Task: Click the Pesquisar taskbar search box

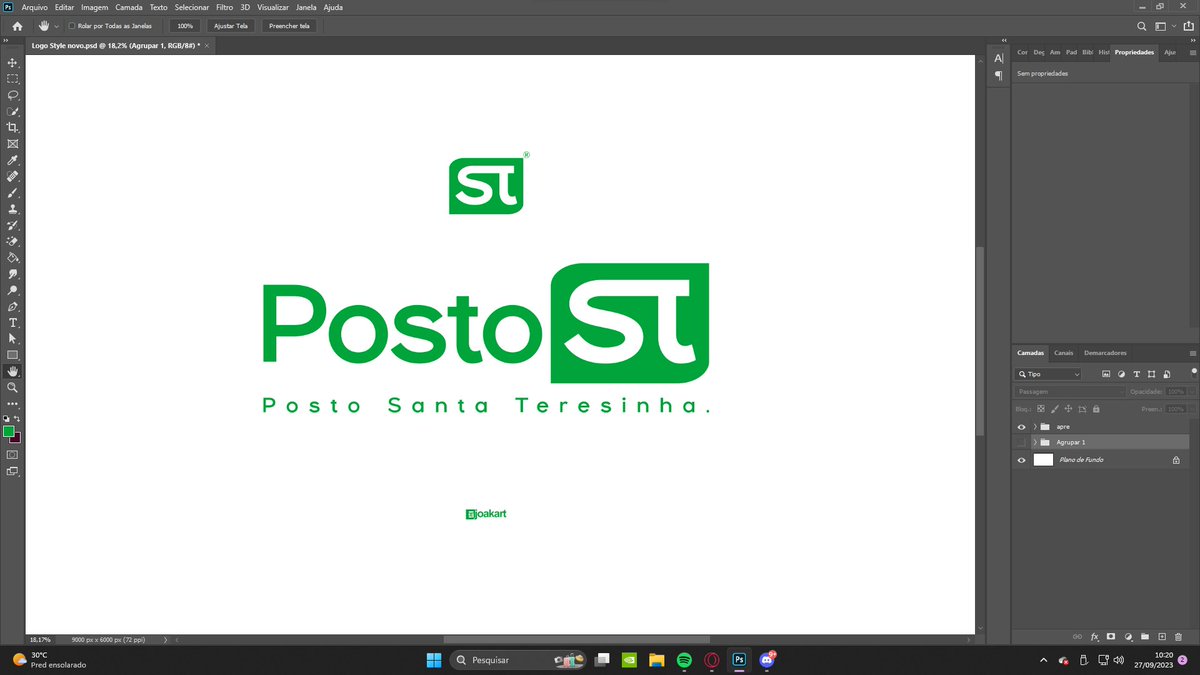Action: (x=517, y=660)
